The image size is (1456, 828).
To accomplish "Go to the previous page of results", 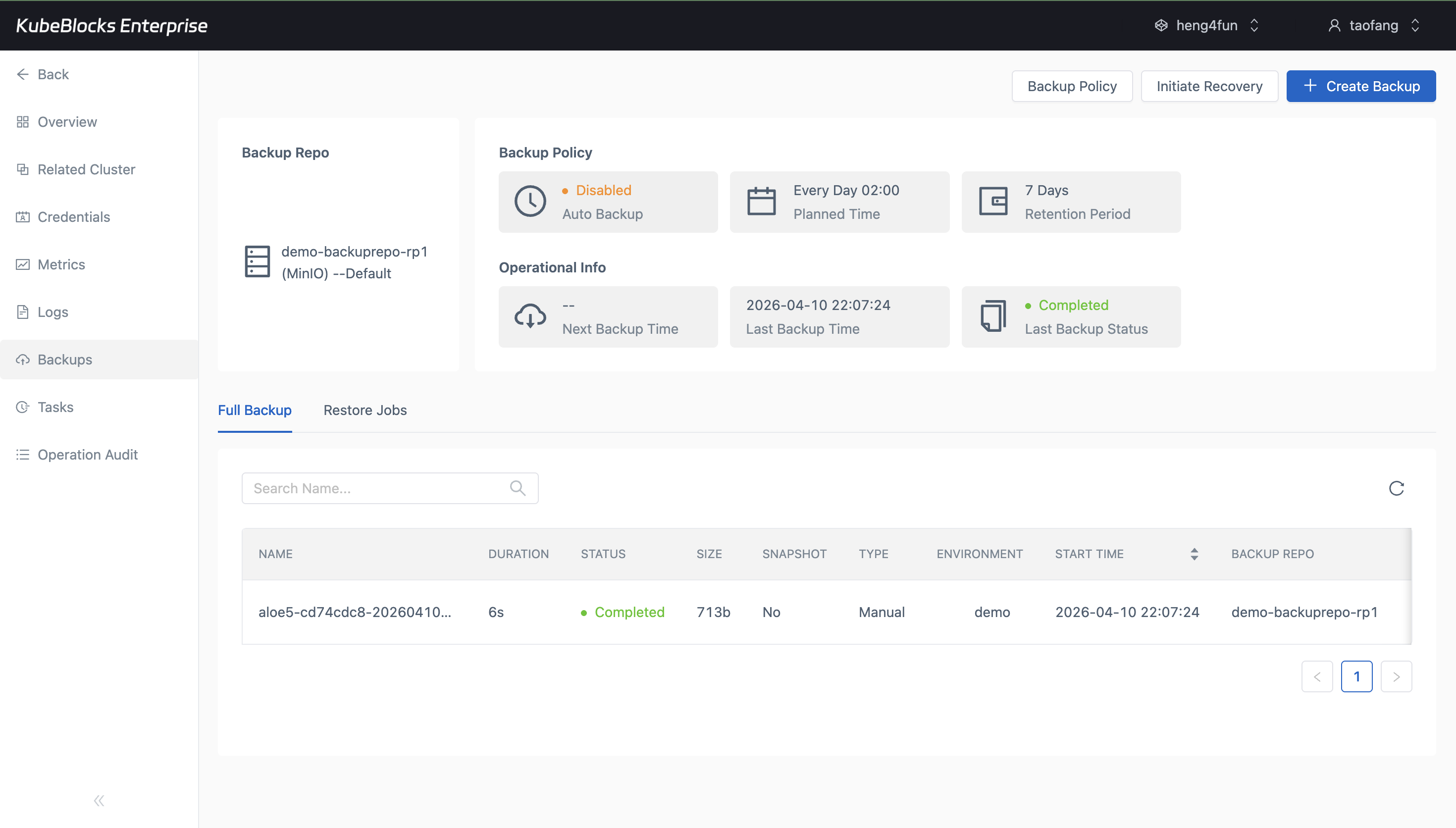I will click(1317, 676).
